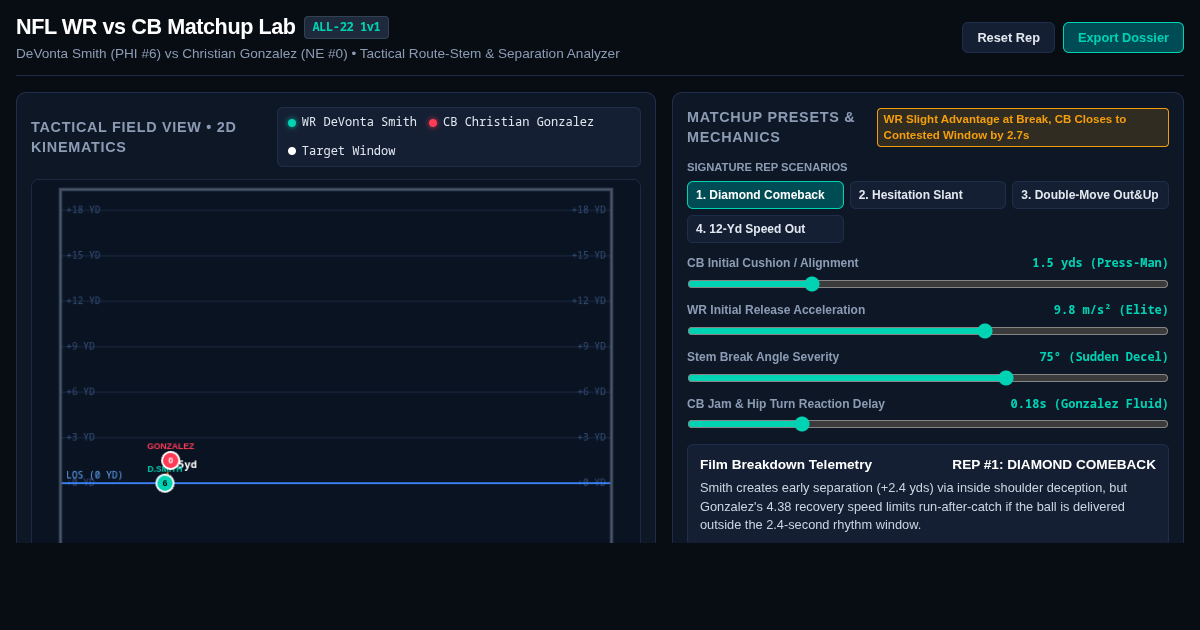Click the WR DeVonta Smith legend entry

(352, 122)
